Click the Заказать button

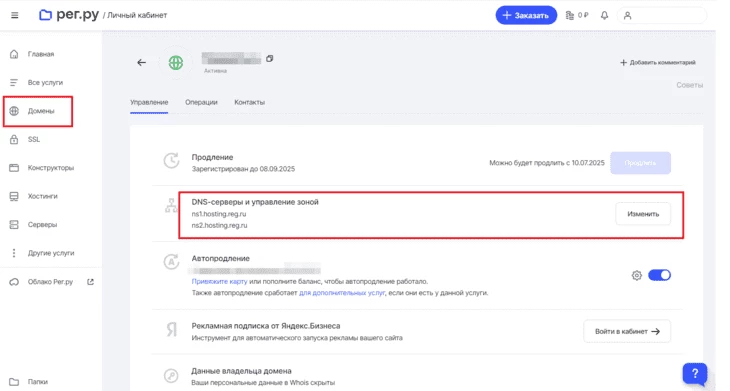point(526,15)
